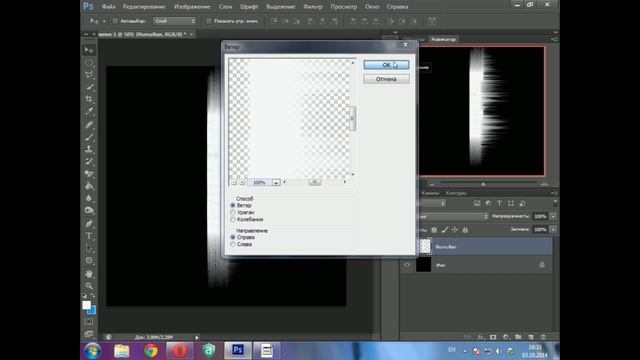The image size is (640, 360).
Task: Select the Brush tool
Action: (x=89, y=137)
